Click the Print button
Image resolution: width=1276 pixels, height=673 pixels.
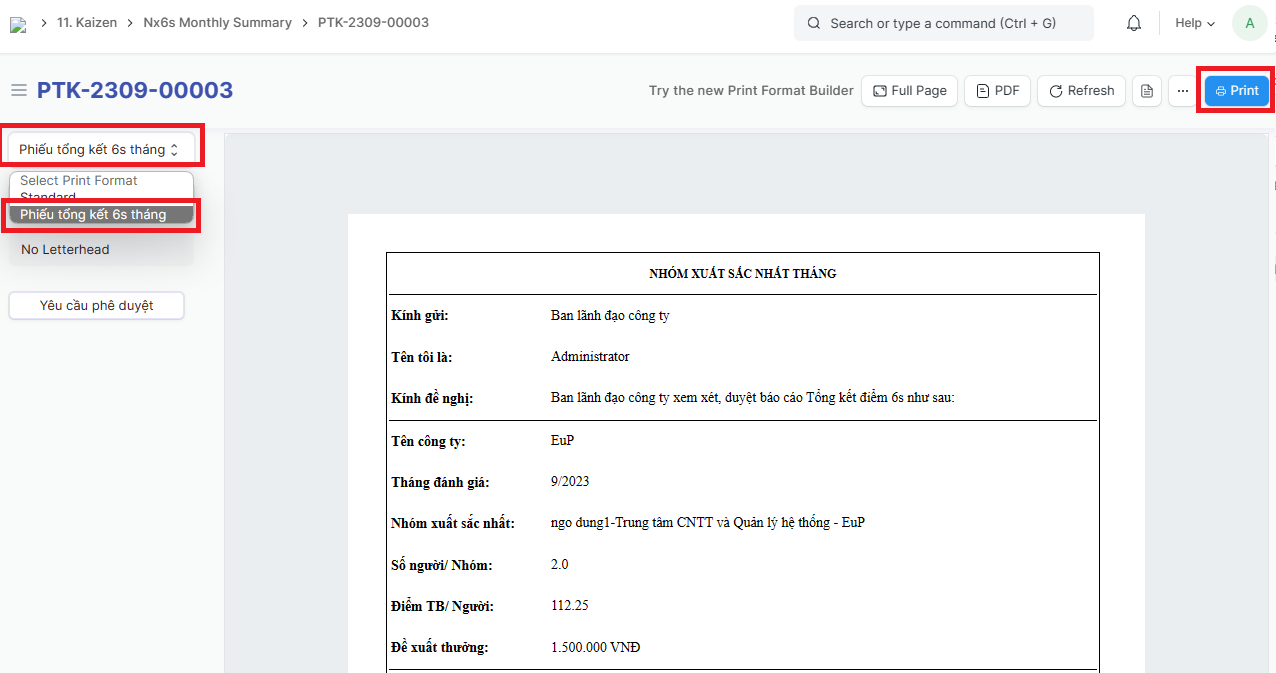click(1236, 91)
